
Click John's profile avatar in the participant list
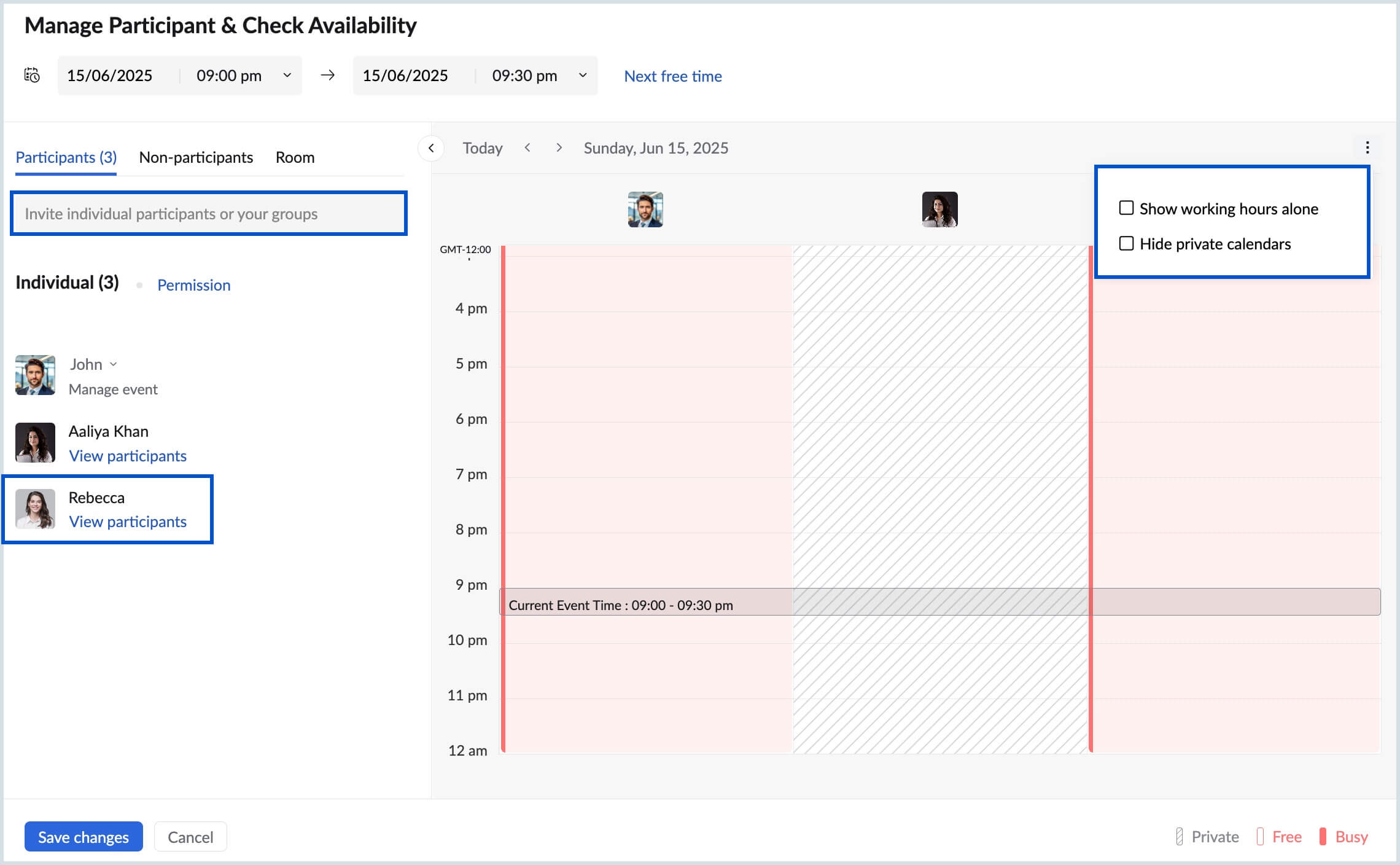(x=35, y=375)
